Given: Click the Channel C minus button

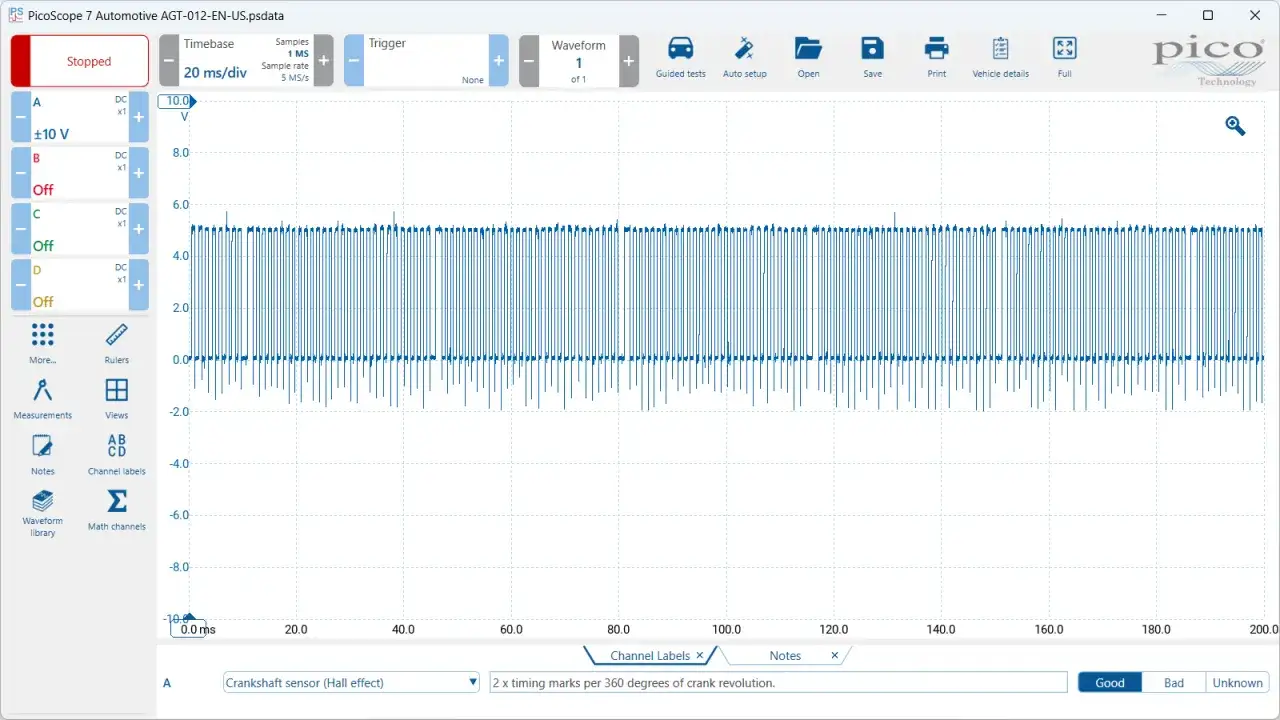Looking at the screenshot, I should (20, 229).
